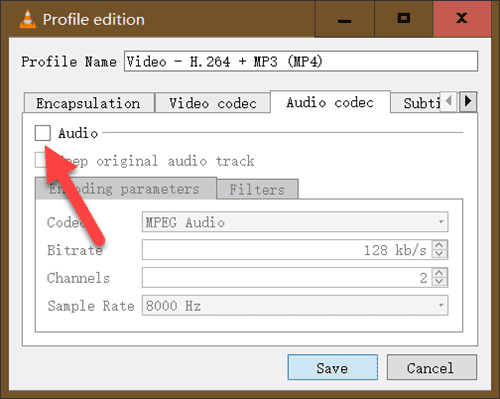Click the Channels label
Viewport: 500px width, 399px height.
tap(78, 278)
